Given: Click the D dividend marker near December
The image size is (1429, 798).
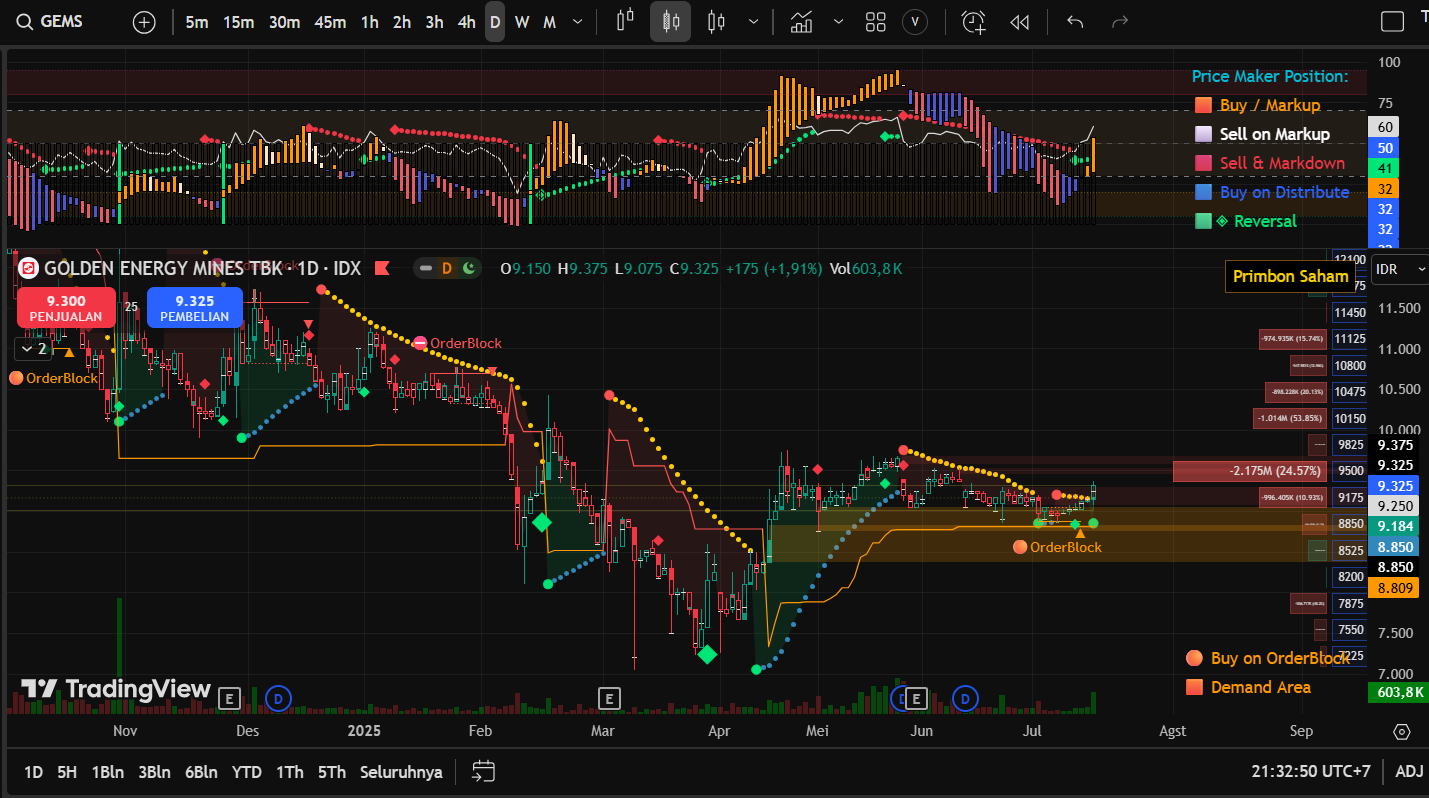Looking at the screenshot, I should [279, 697].
